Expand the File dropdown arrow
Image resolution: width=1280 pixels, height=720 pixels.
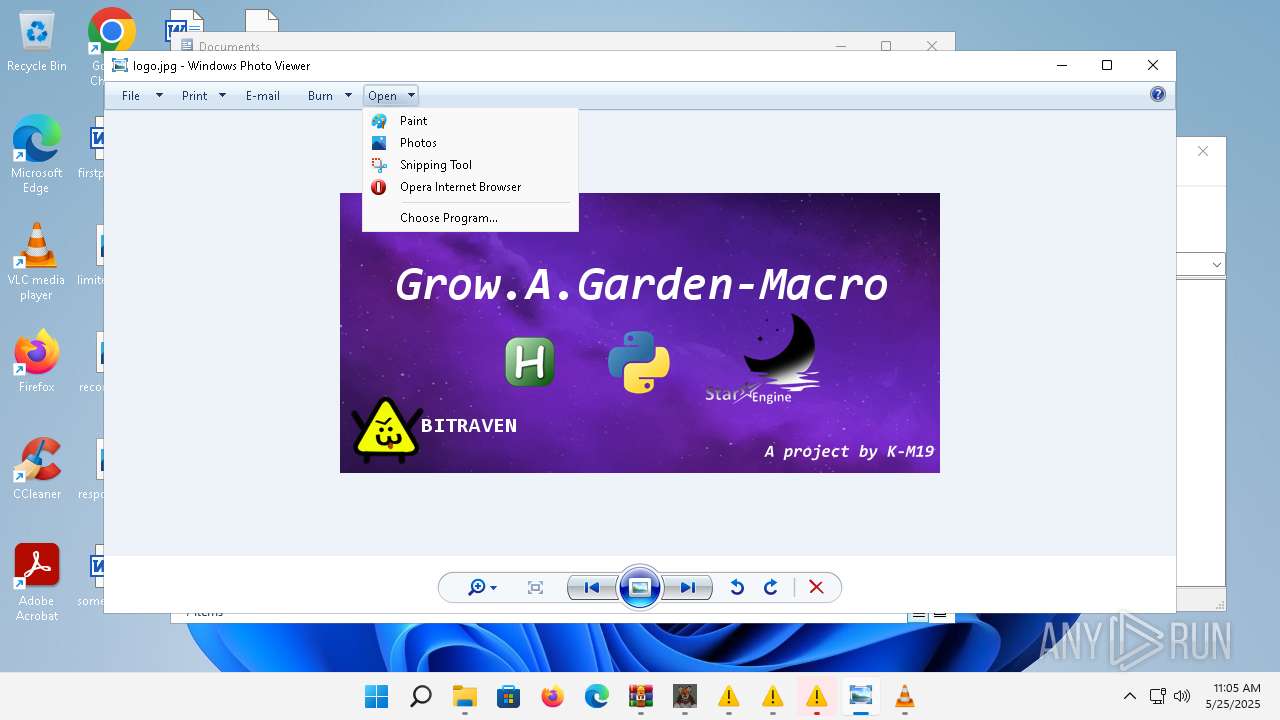tap(159, 96)
